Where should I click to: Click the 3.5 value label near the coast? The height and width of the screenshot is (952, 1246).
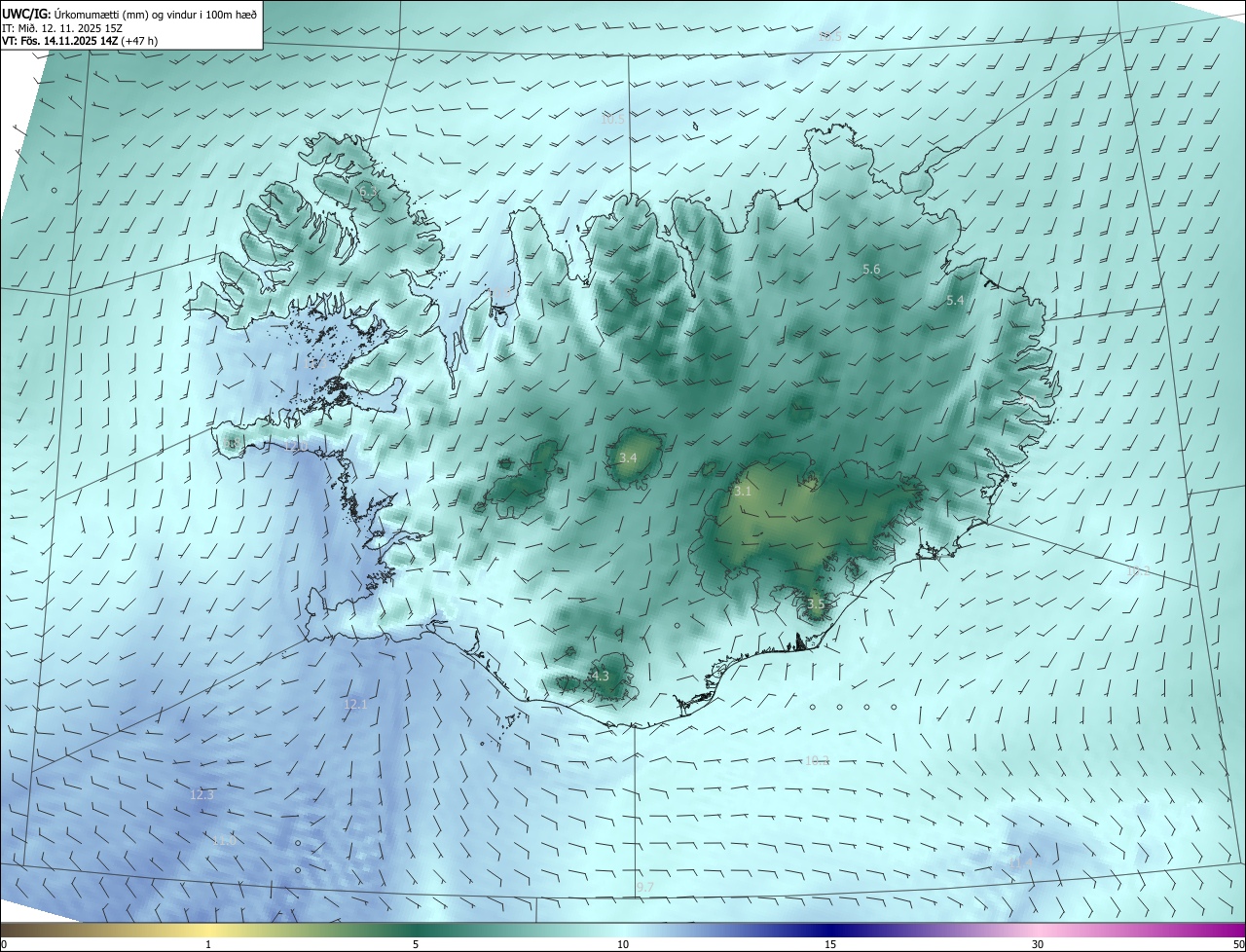coord(816,604)
